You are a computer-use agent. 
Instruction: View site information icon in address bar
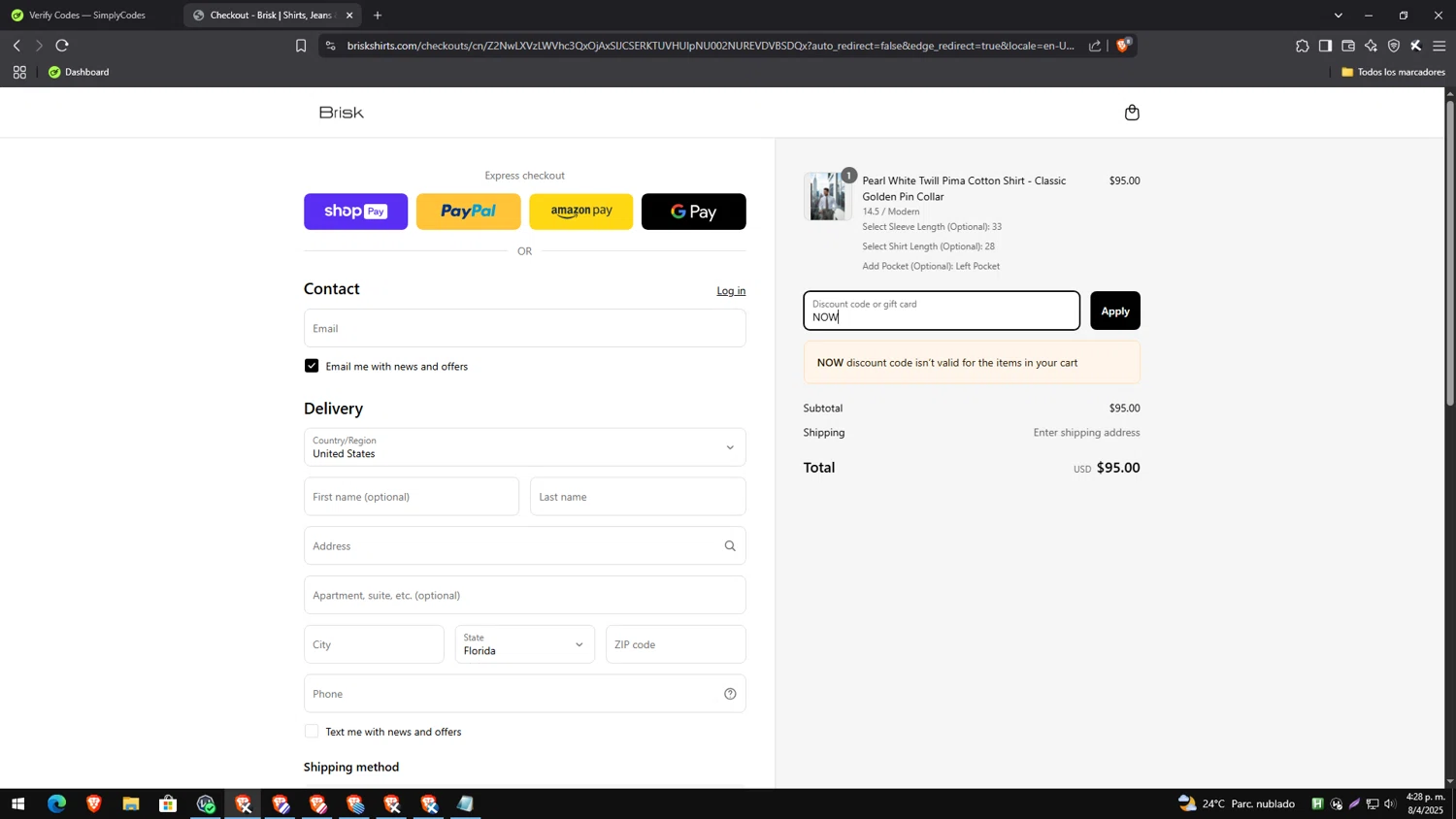click(330, 46)
